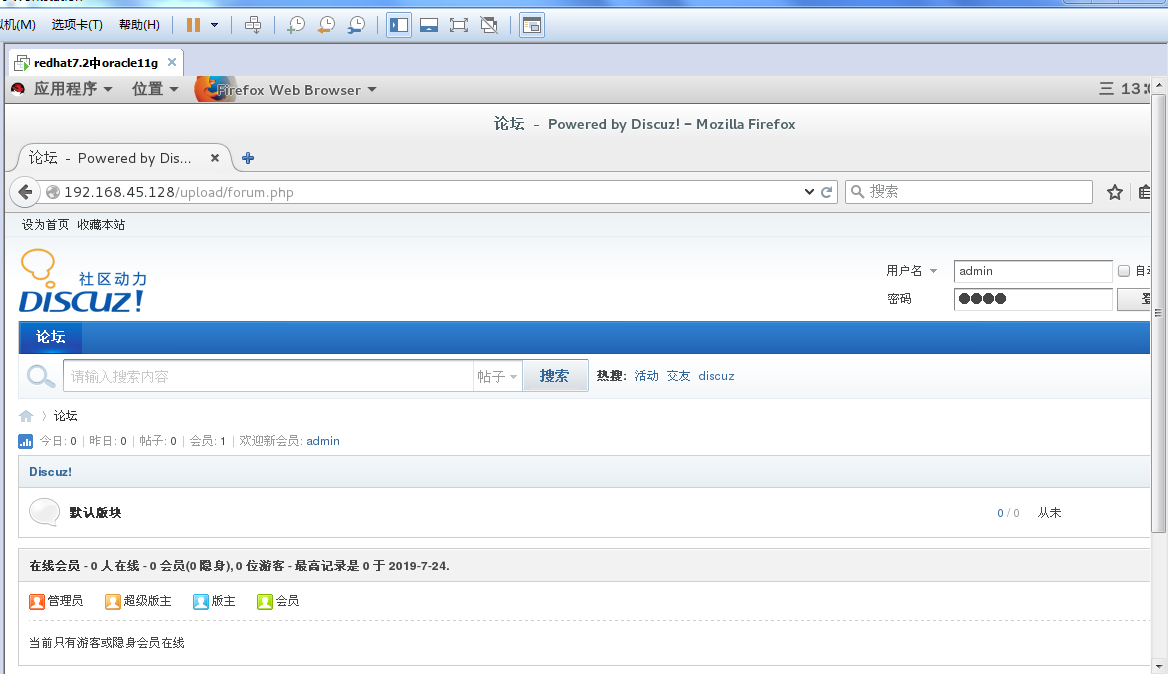Expand the 帖子 search type dropdown
Viewport: 1168px width, 674px height.
[x=497, y=376]
